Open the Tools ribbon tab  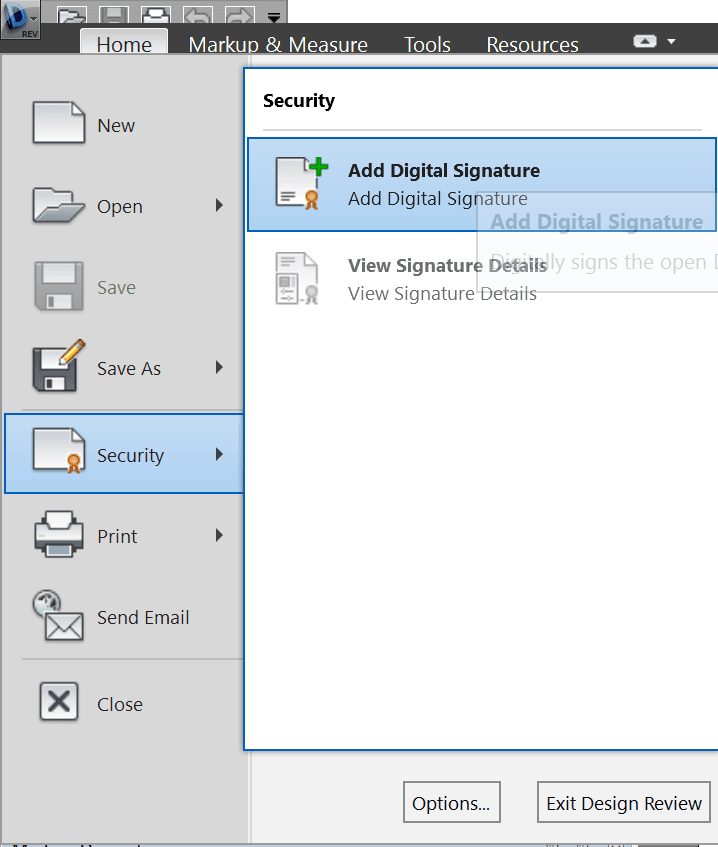[427, 45]
